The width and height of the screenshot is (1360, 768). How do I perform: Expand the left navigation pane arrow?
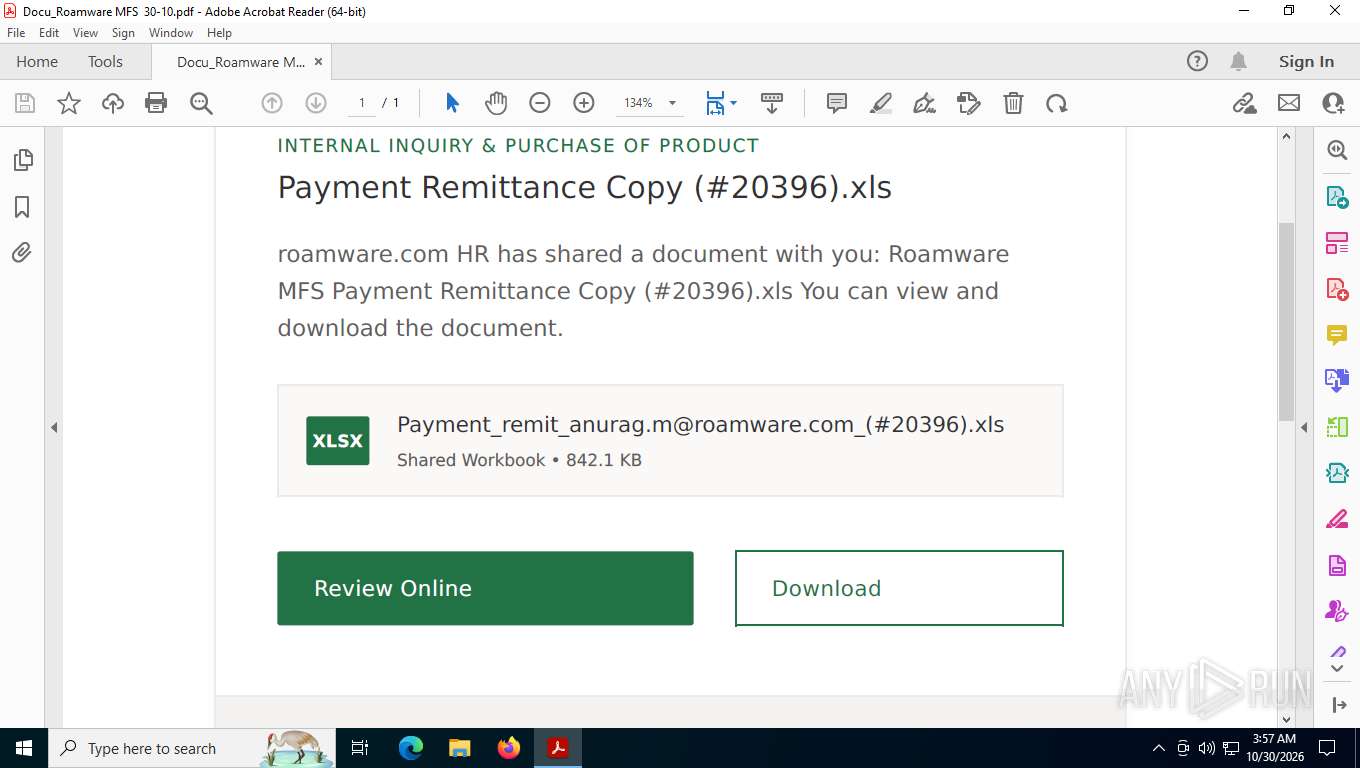tap(54, 427)
